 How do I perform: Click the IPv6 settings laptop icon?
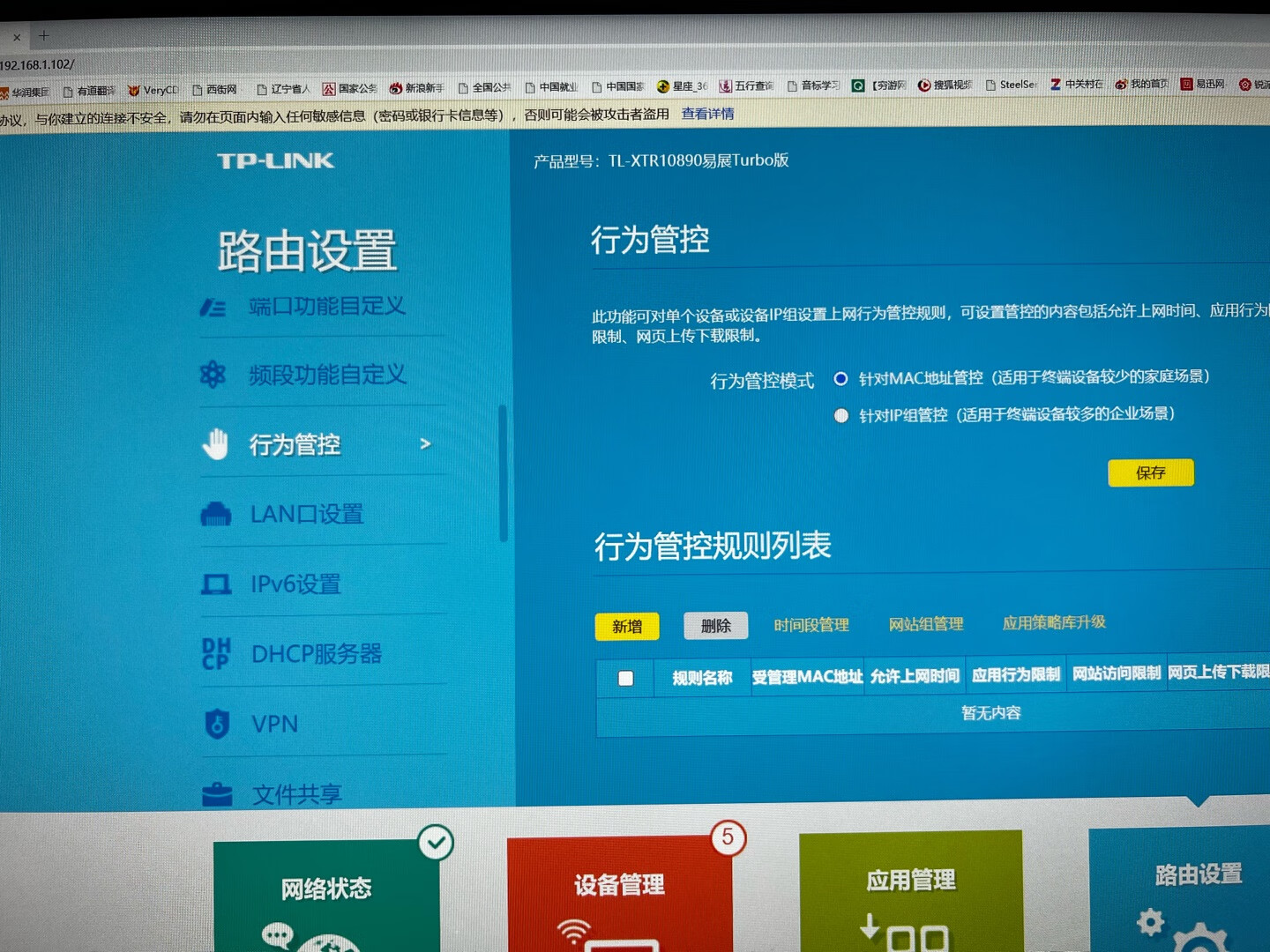click(x=216, y=584)
